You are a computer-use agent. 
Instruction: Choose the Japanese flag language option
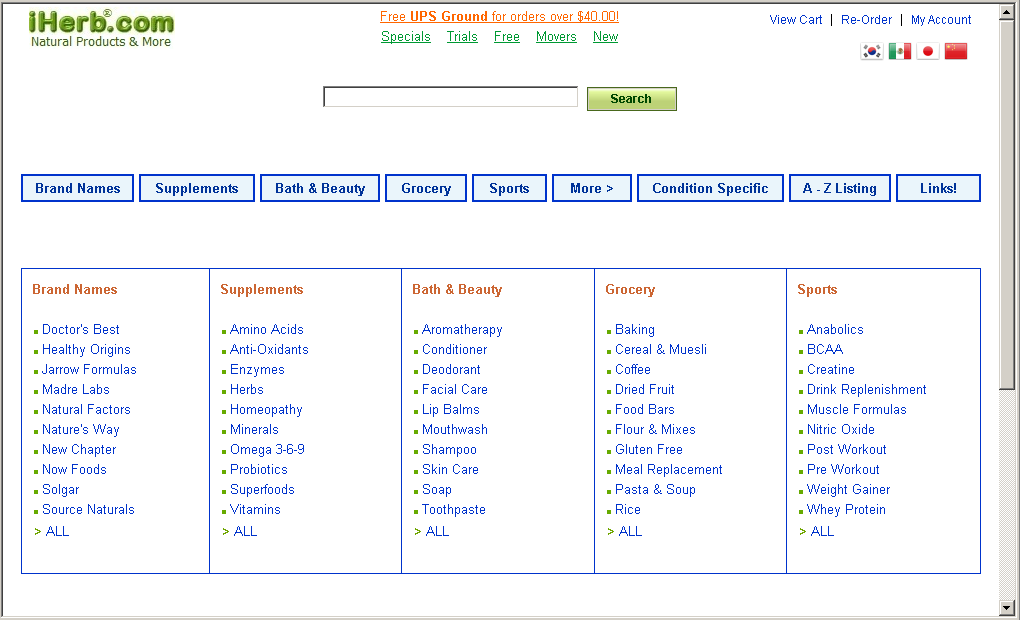pos(928,51)
